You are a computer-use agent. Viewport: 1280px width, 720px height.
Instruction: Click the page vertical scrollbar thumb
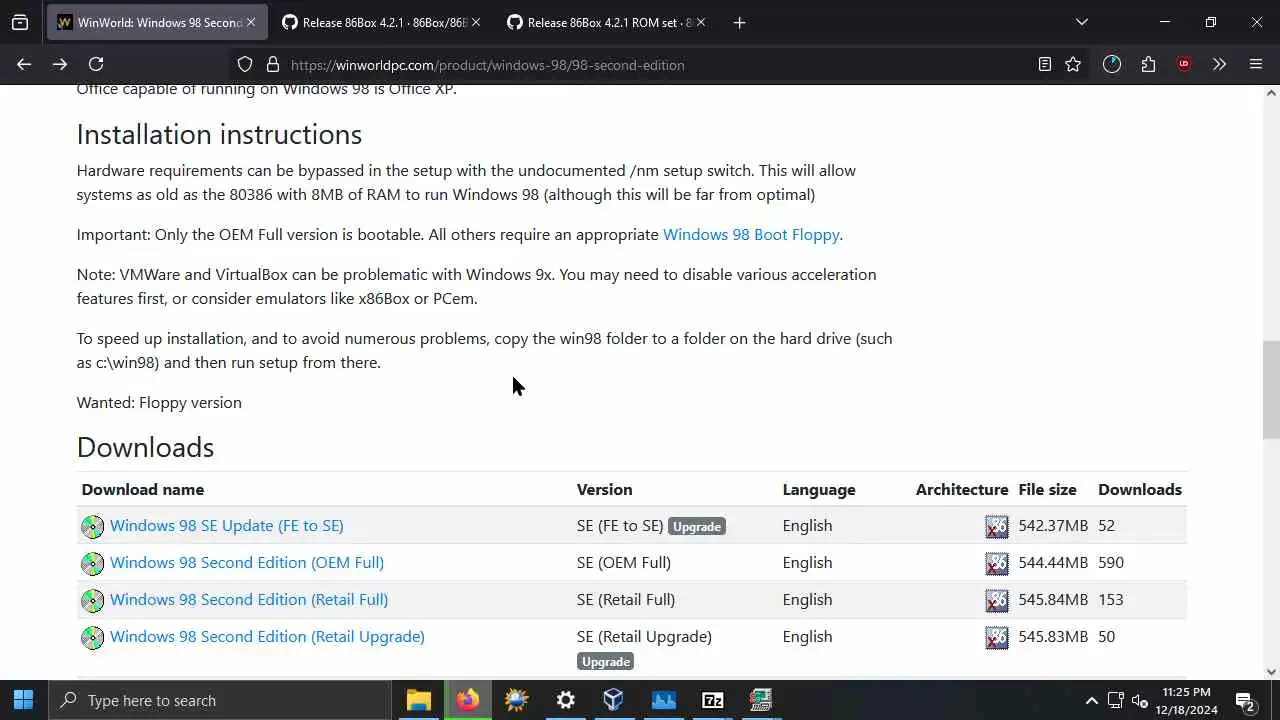click(x=1271, y=390)
